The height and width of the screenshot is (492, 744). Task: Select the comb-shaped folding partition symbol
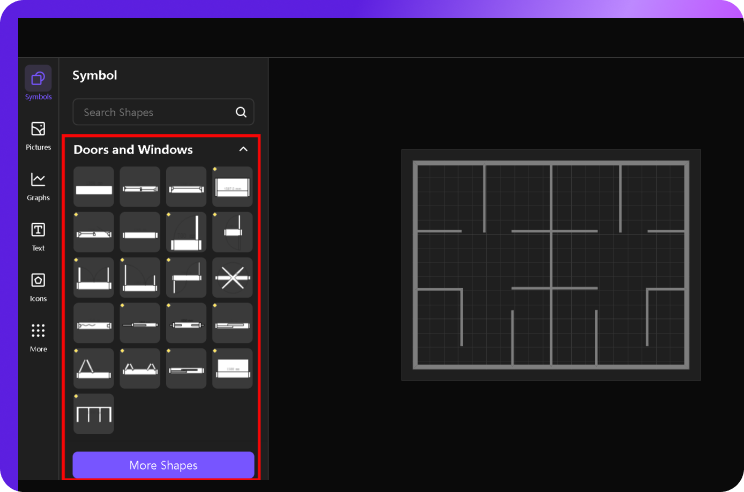pos(94,414)
